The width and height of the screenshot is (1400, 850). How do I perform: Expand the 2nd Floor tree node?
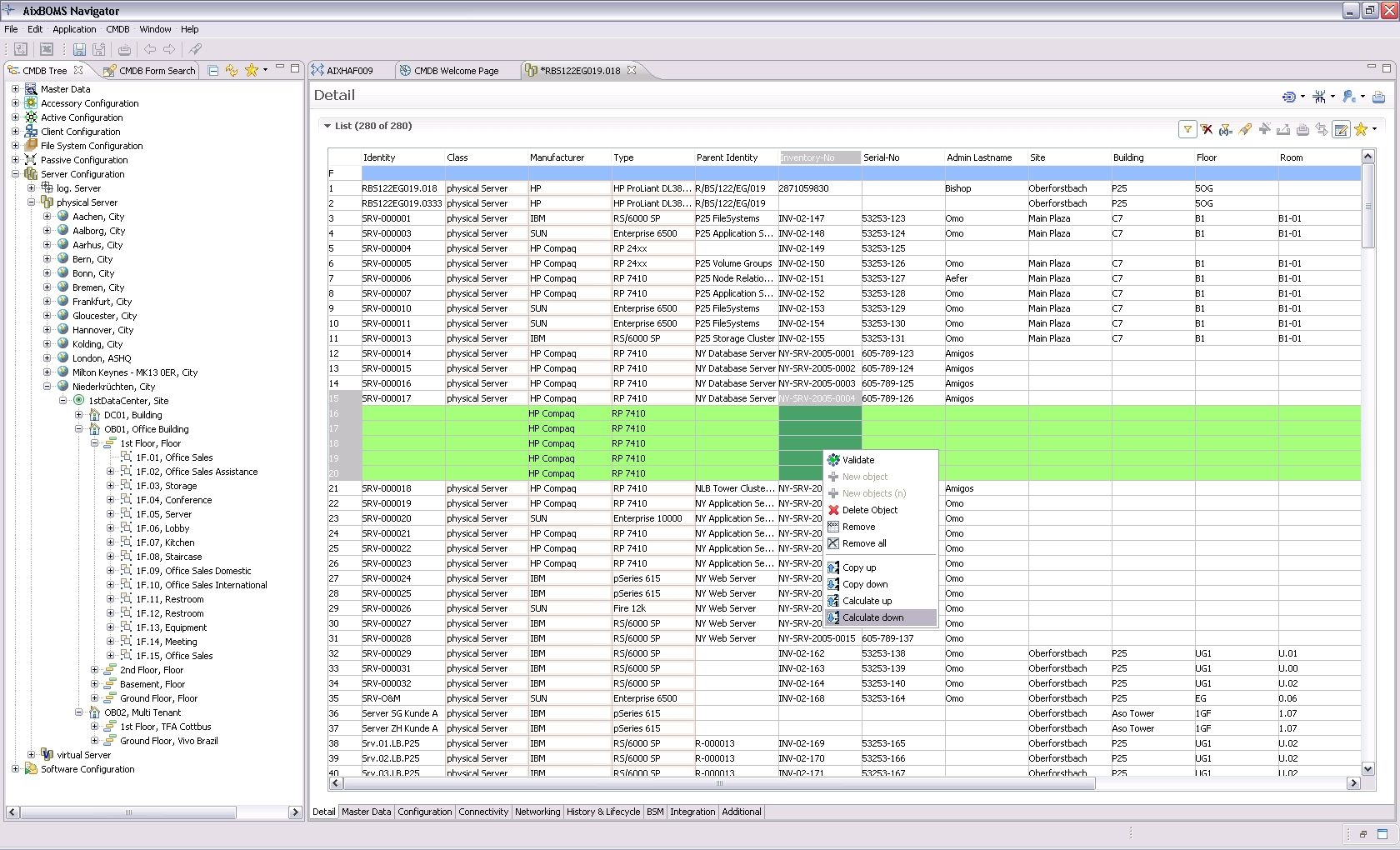tap(94, 670)
